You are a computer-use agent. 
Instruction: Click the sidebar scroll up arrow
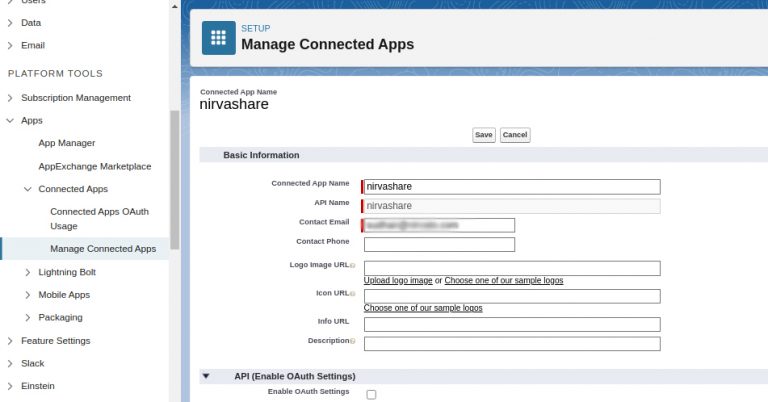(x=174, y=6)
